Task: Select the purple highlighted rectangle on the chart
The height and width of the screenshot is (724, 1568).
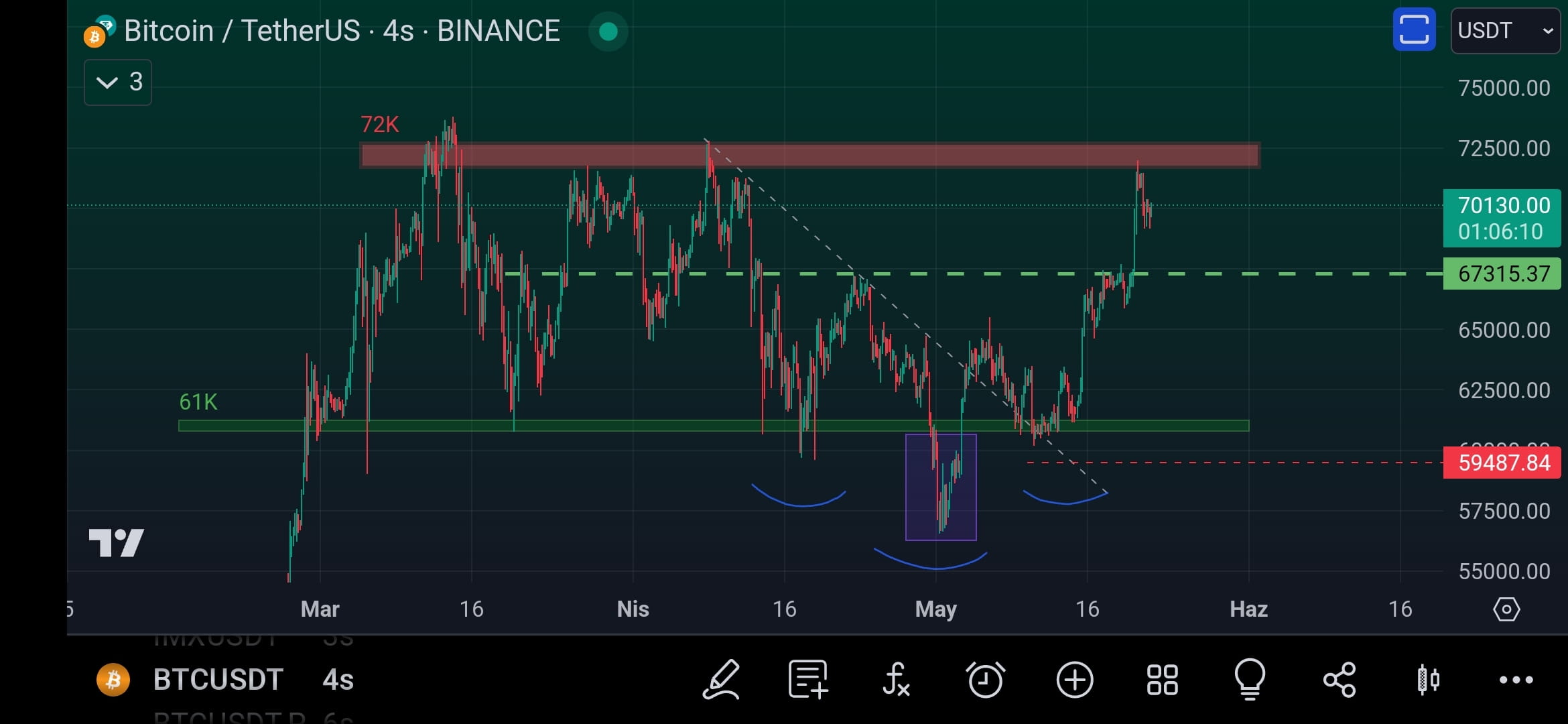Action: click(x=941, y=487)
